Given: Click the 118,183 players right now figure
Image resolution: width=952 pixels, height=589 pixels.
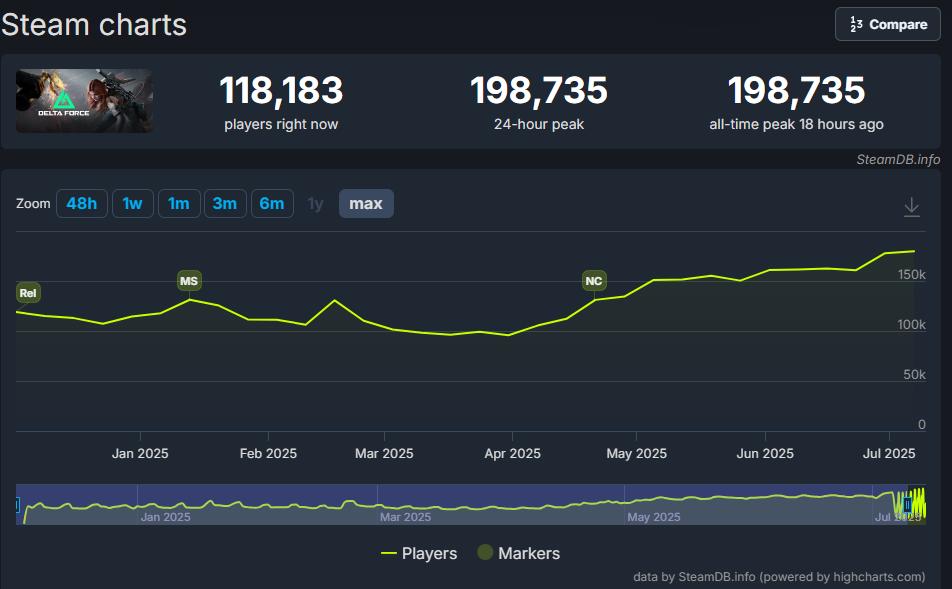Looking at the screenshot, I should 281,90.
